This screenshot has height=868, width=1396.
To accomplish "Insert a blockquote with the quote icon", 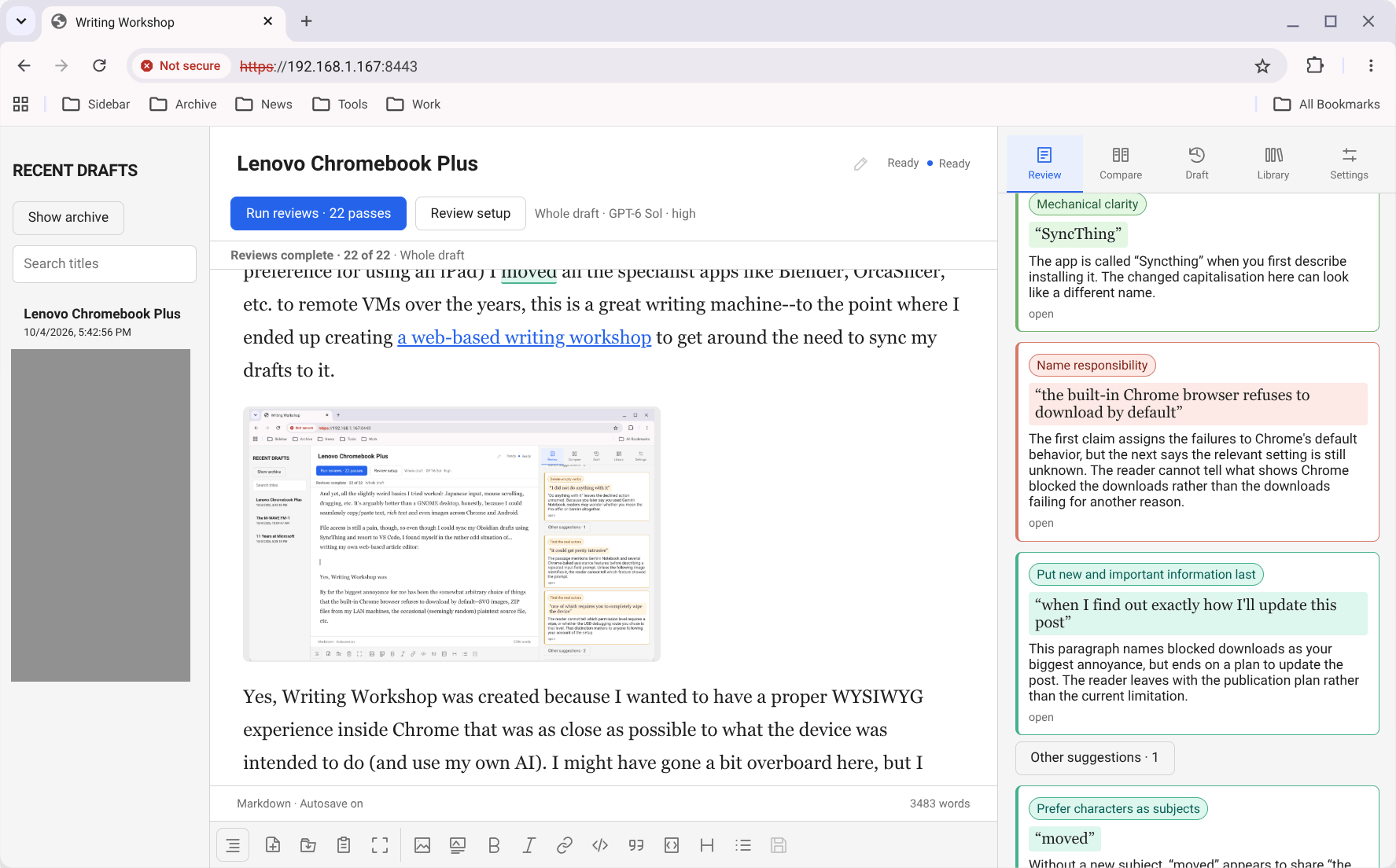I will 636,845.
